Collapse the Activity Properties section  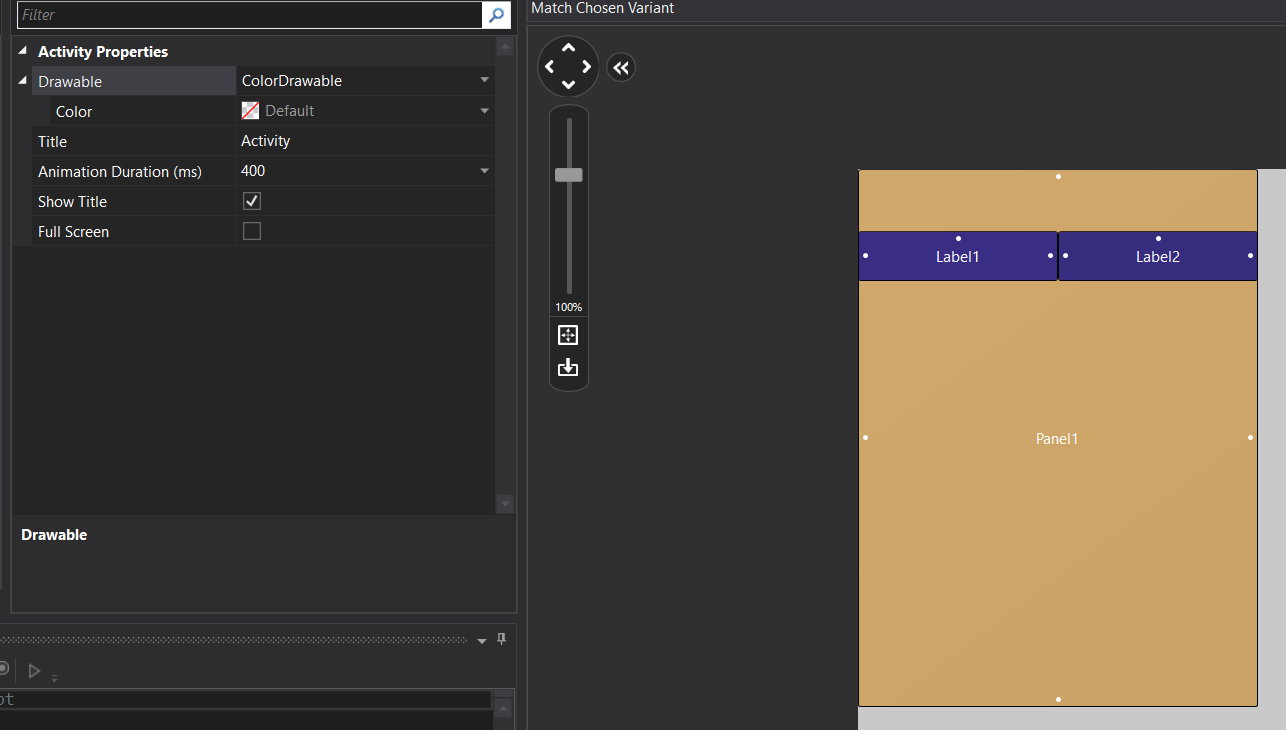[22, 51]
